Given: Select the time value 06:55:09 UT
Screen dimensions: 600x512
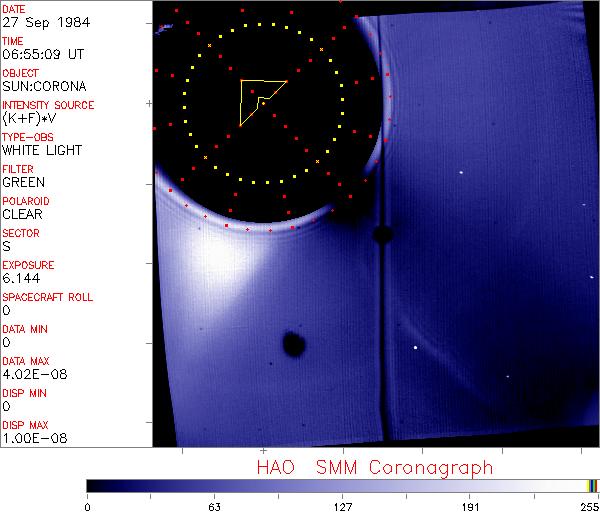Looking at the screenshot, I should [x=41, y=54].
